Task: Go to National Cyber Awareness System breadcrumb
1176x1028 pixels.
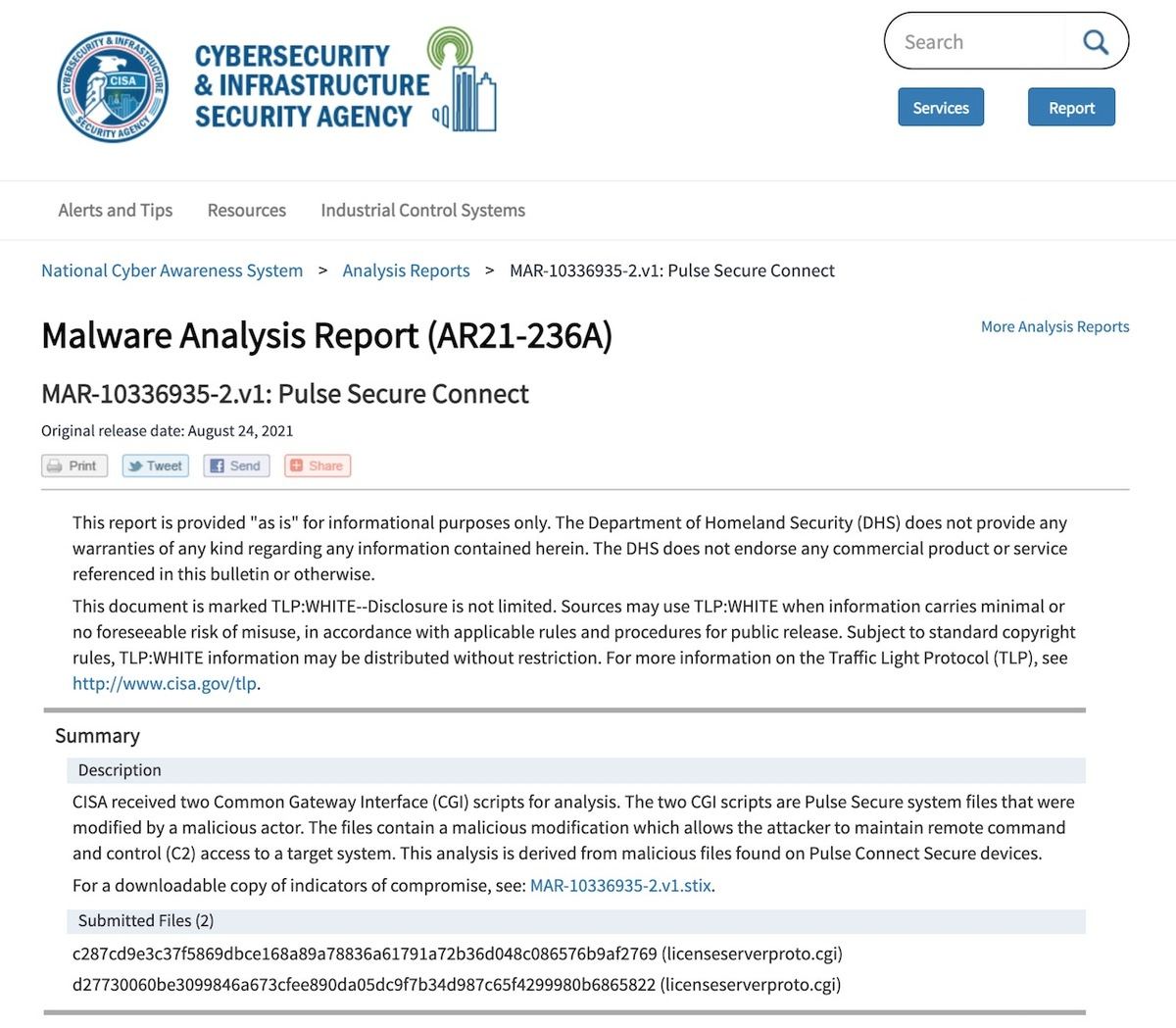Action: (172, 270)
